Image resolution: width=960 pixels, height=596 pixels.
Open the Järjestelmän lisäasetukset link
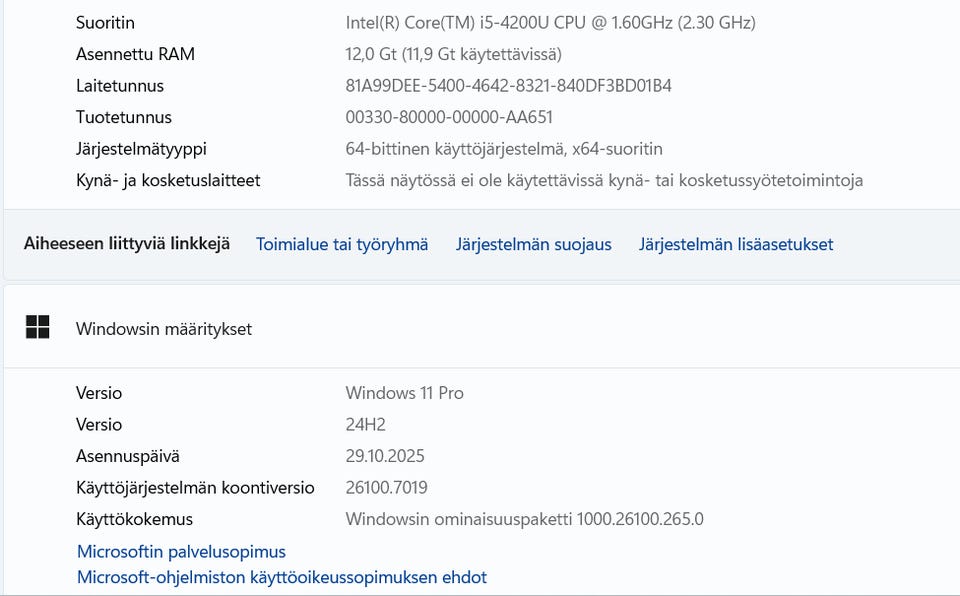point(735,244)
